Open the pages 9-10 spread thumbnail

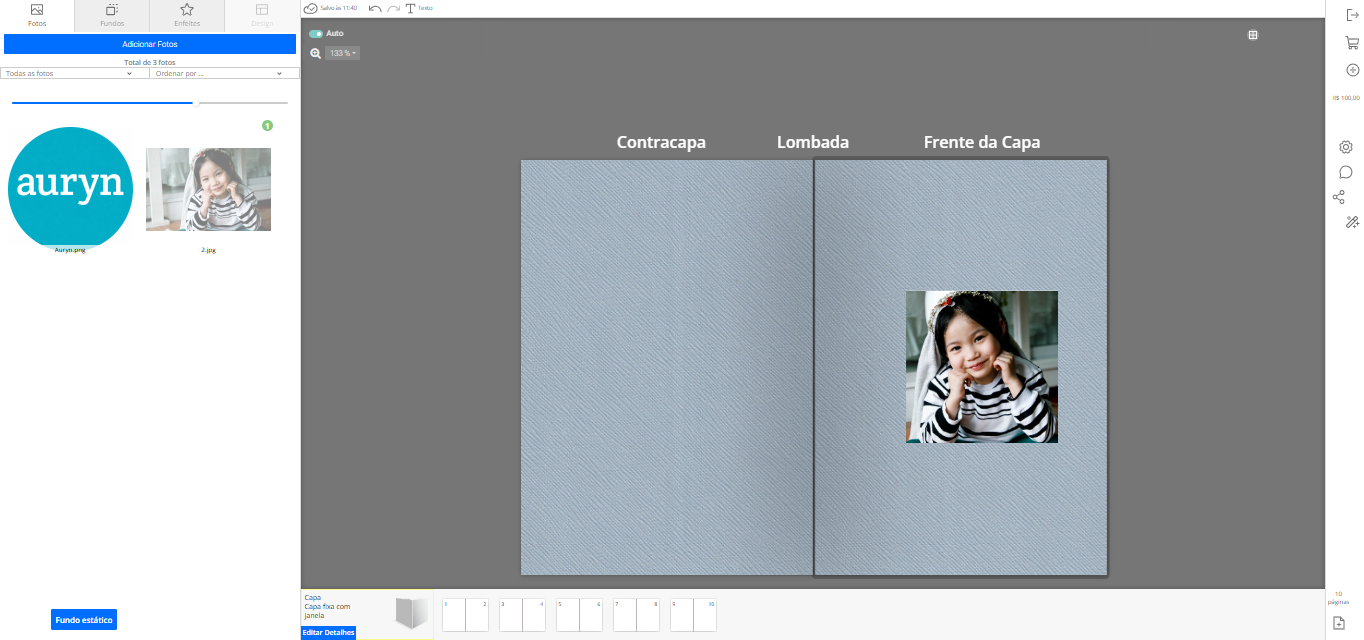tap(693, 615)
